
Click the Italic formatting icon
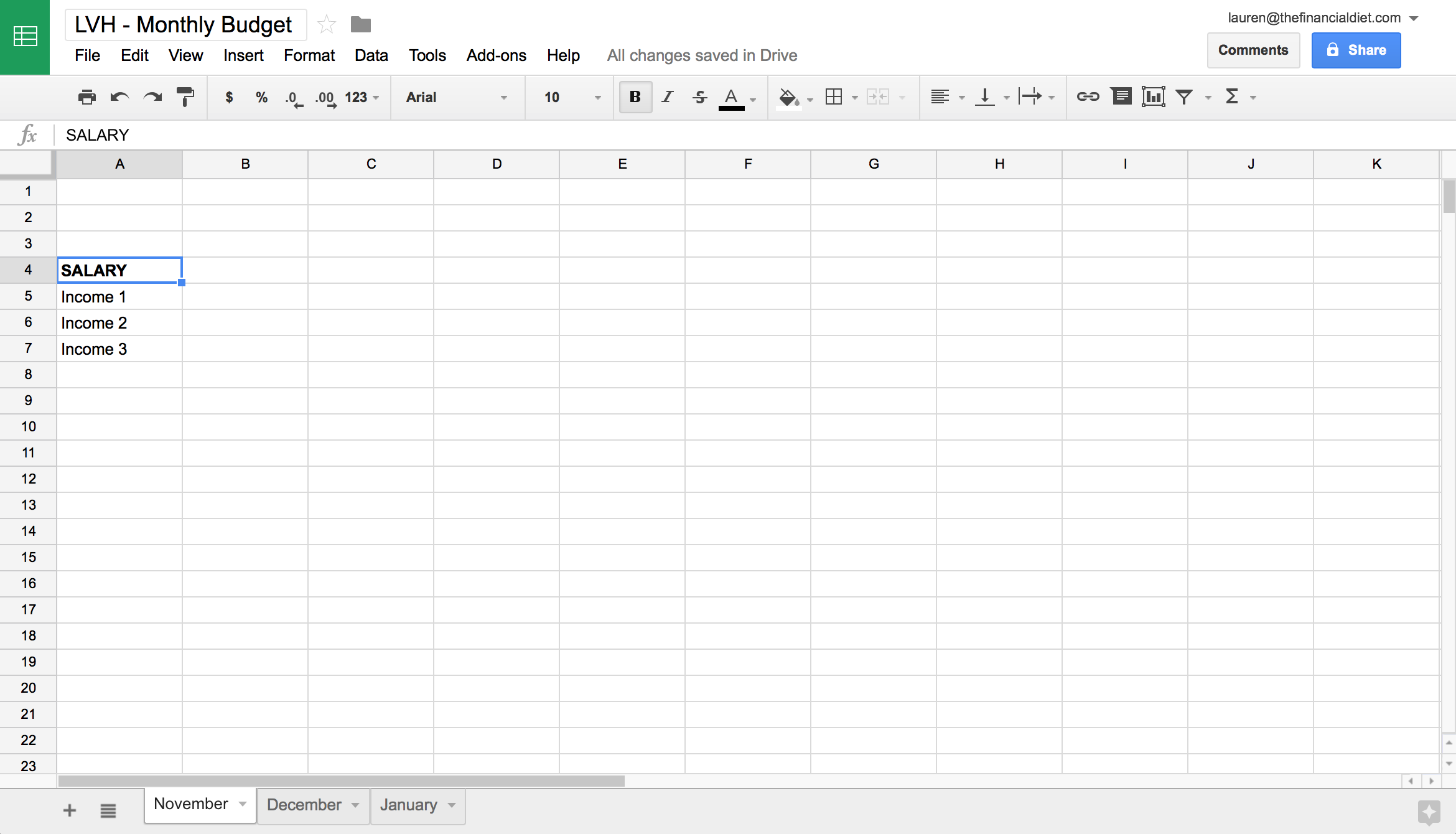(667, 97)
